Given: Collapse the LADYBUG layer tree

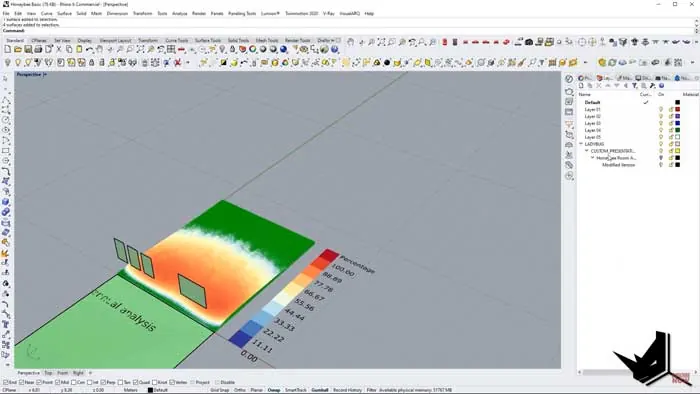Looking at the screenshot, I should 581,144.
